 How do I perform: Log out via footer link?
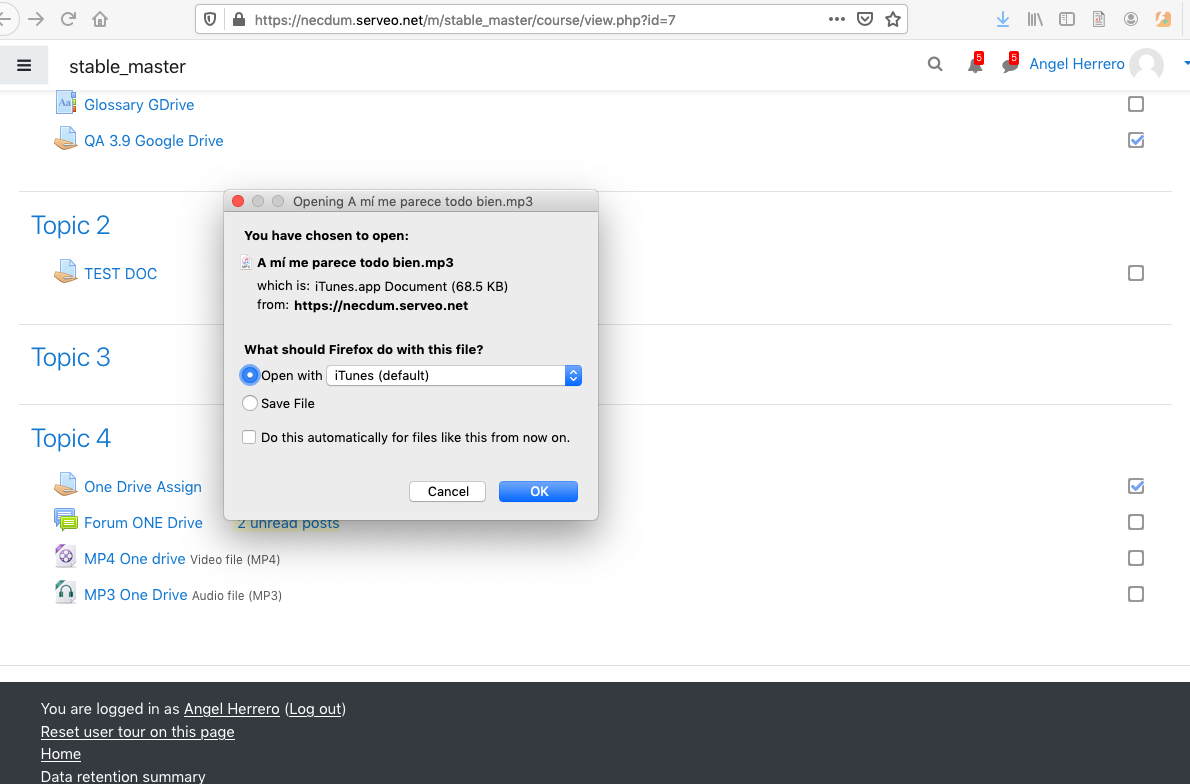pyautogui.click(x=315, y=709)
